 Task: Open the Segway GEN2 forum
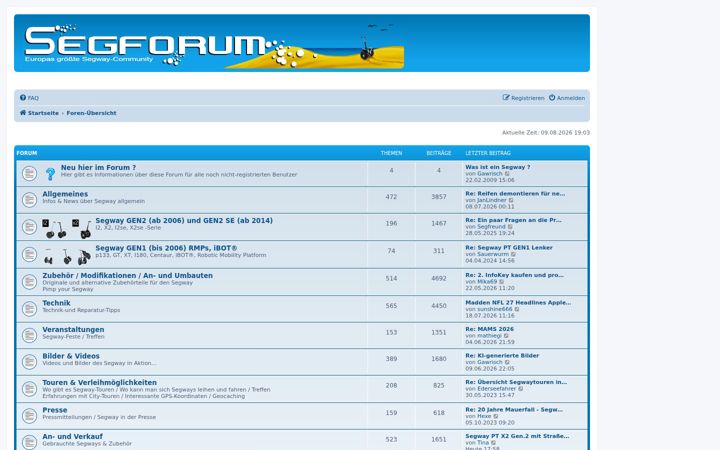coord(184,221)
